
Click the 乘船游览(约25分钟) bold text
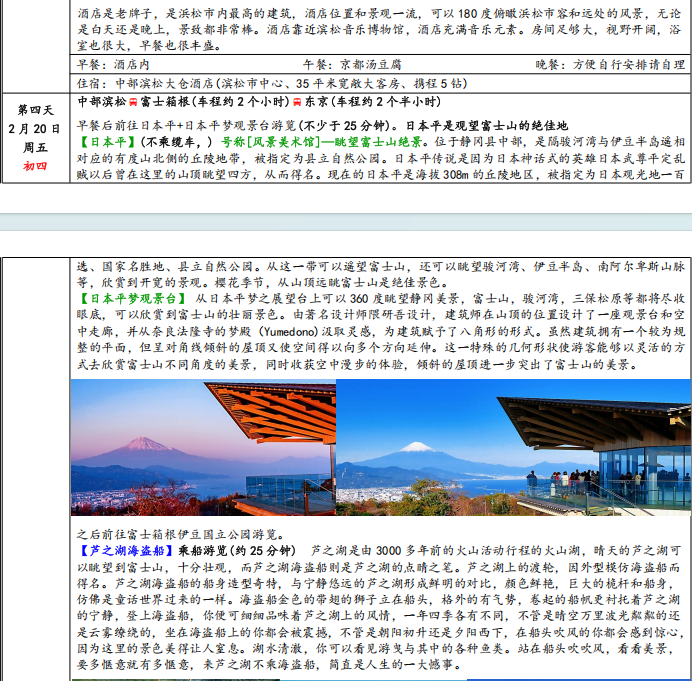(236, 550)
